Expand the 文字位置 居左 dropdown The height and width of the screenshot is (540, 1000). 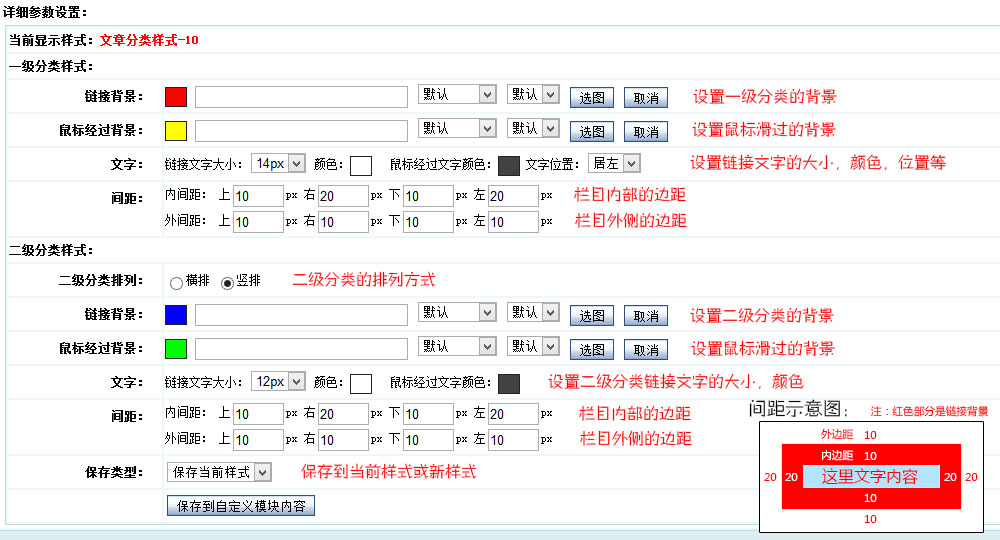(x=613, y=163)
